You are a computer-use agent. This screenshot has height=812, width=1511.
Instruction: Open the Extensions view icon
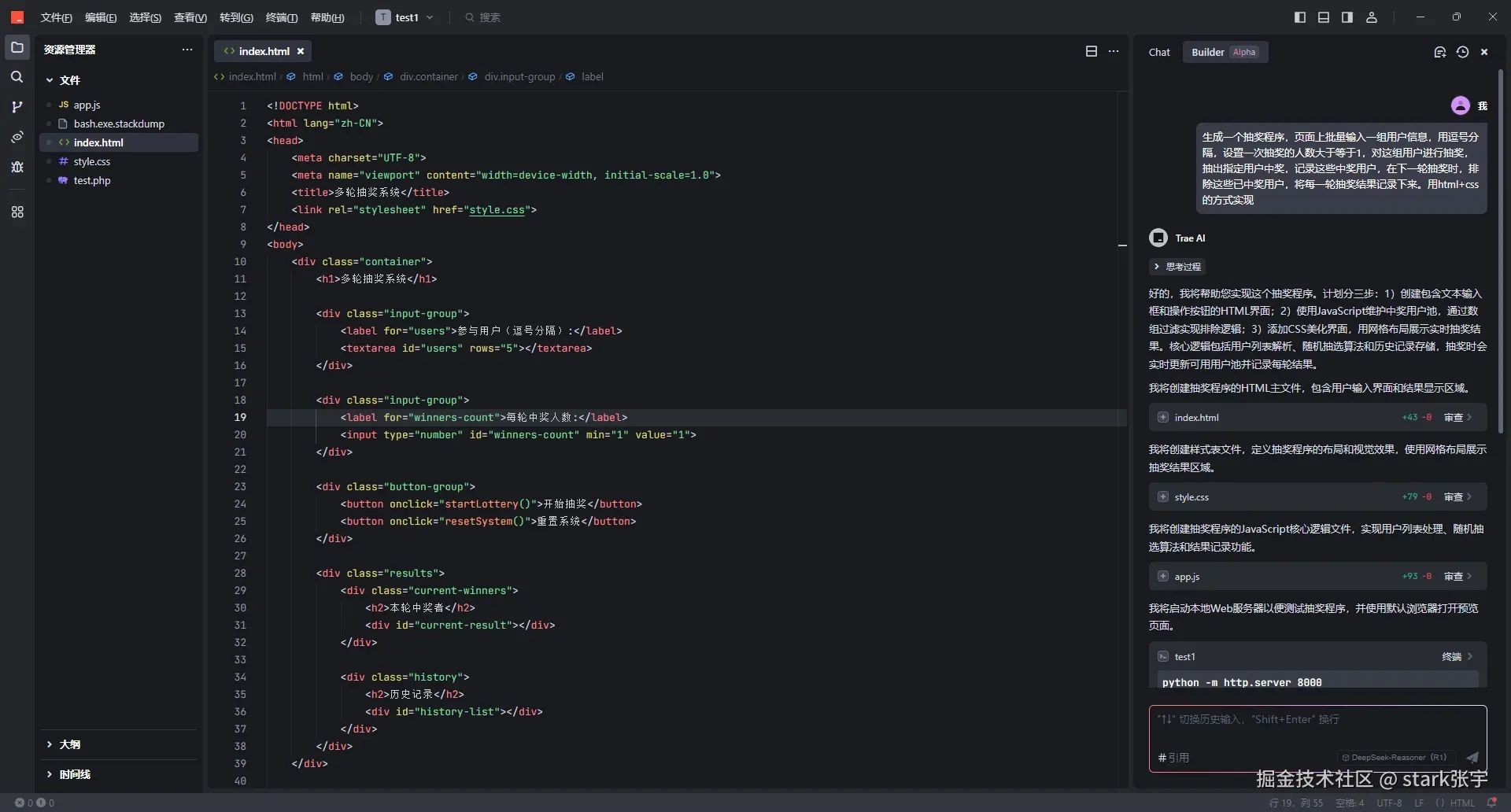tap(17, 212)
